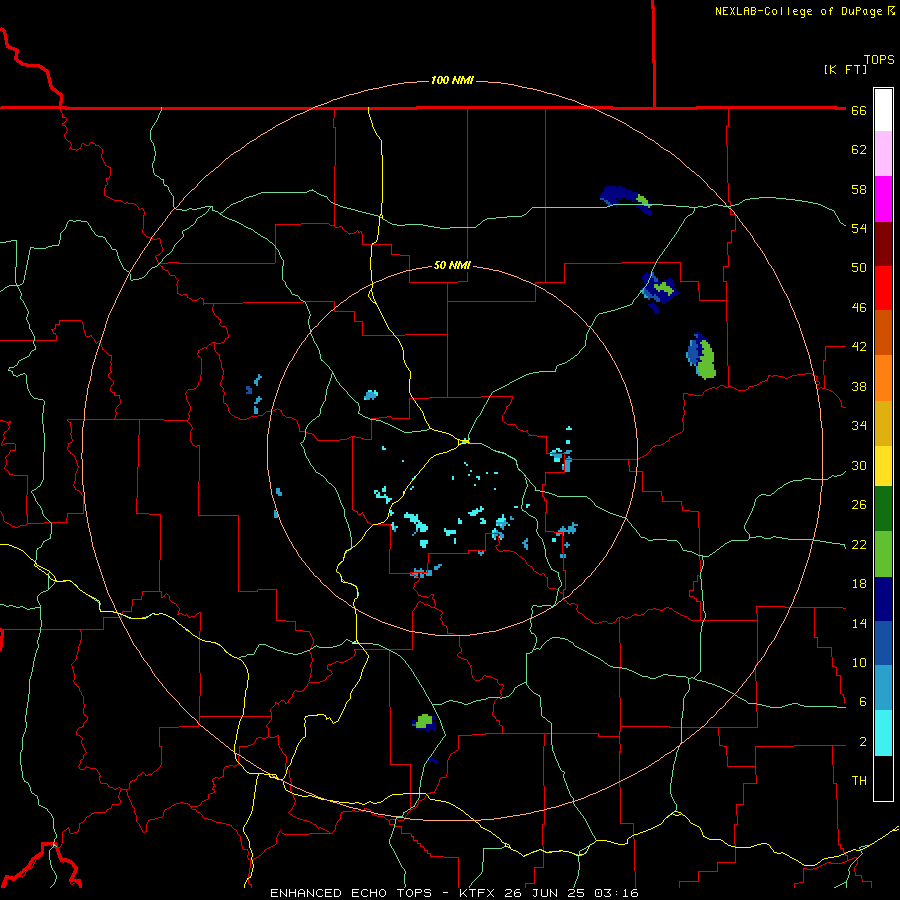Select the 6 legend scale value
Viewport: 900px width, 900px height.
tap(863, 702)
